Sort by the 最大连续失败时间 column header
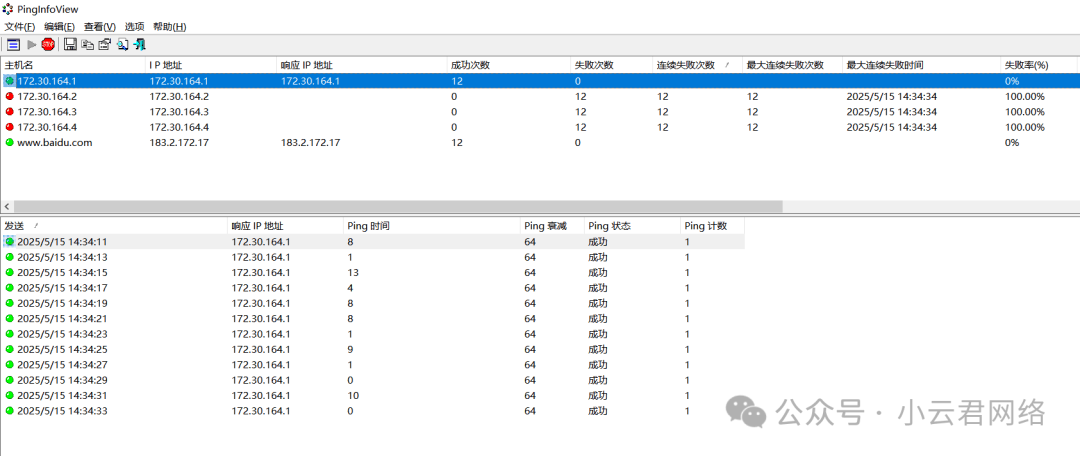1080x456 pixels. 921,65
